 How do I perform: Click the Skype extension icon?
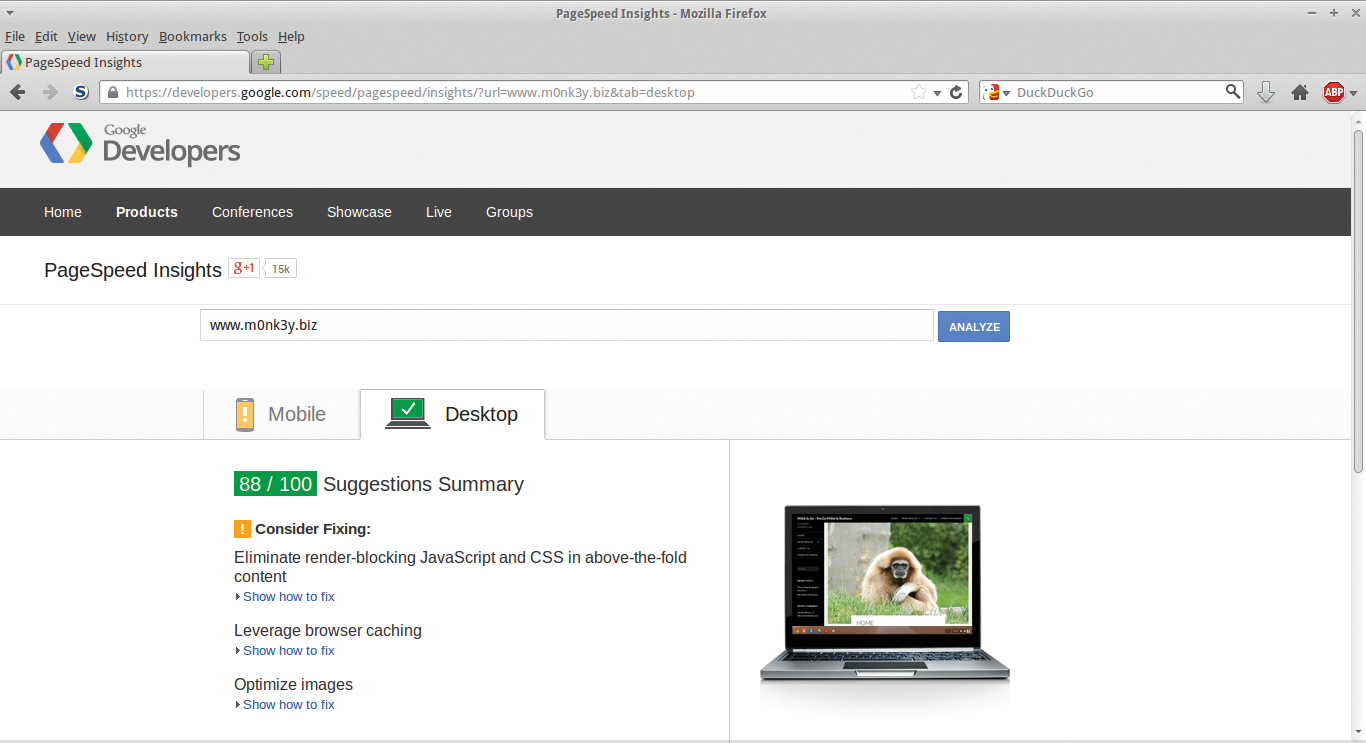coord(80,91)
